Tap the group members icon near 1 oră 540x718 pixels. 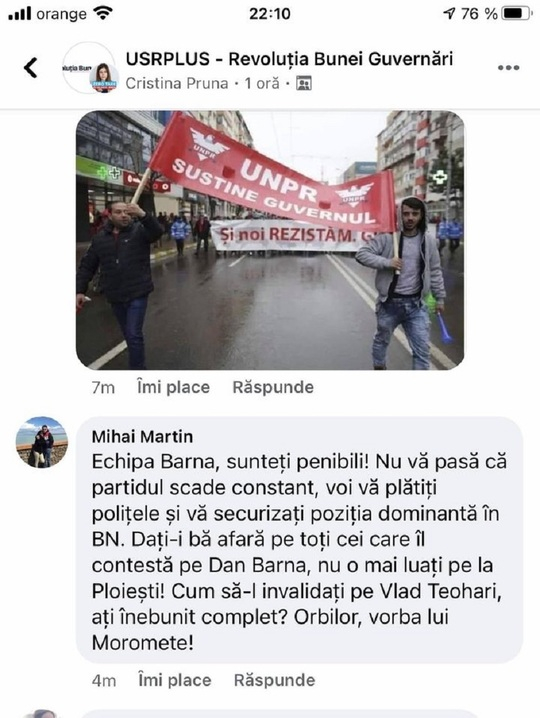(x=304, y=84)
